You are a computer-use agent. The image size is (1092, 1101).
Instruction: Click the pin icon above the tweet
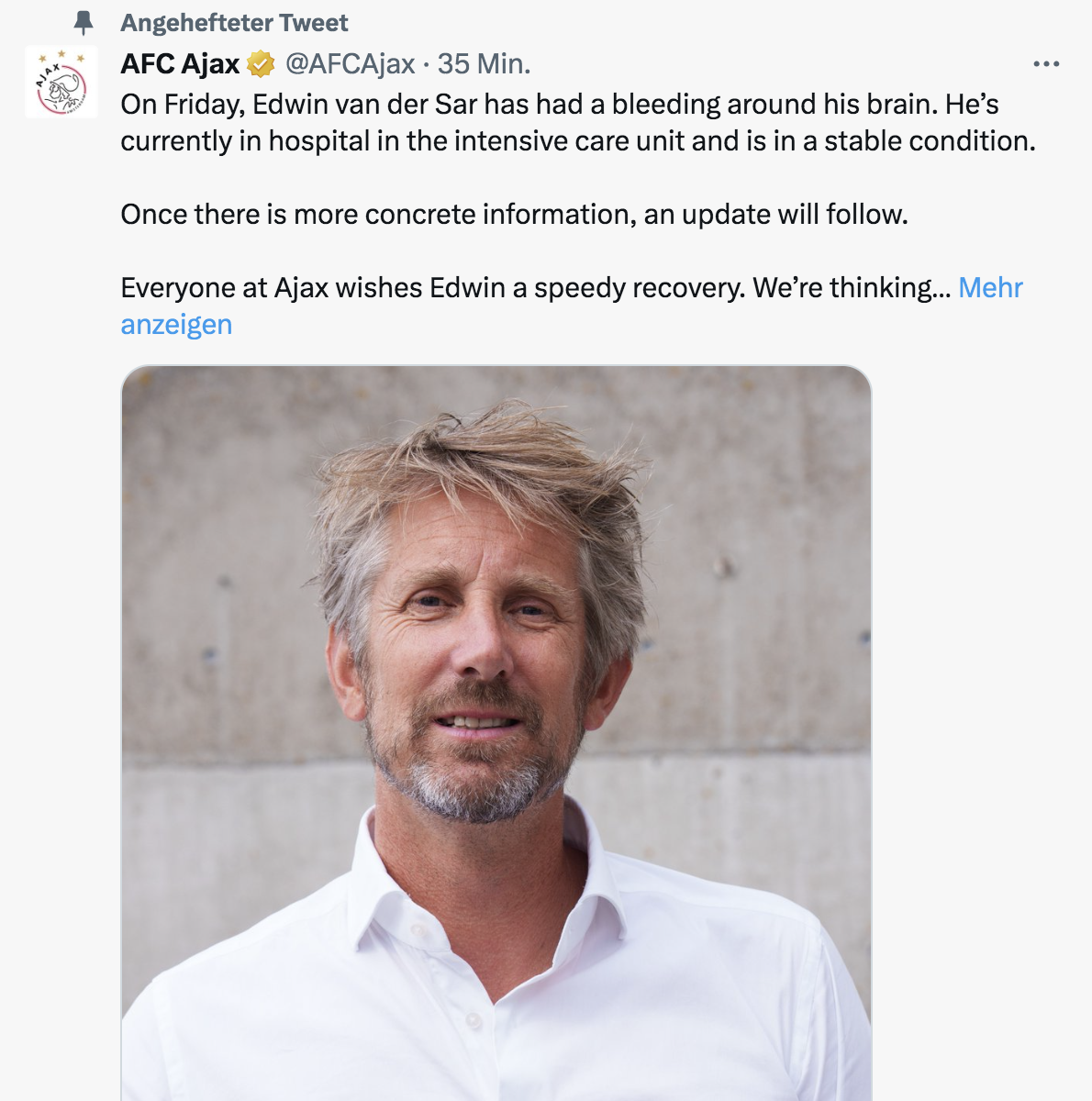click(84, 22)
